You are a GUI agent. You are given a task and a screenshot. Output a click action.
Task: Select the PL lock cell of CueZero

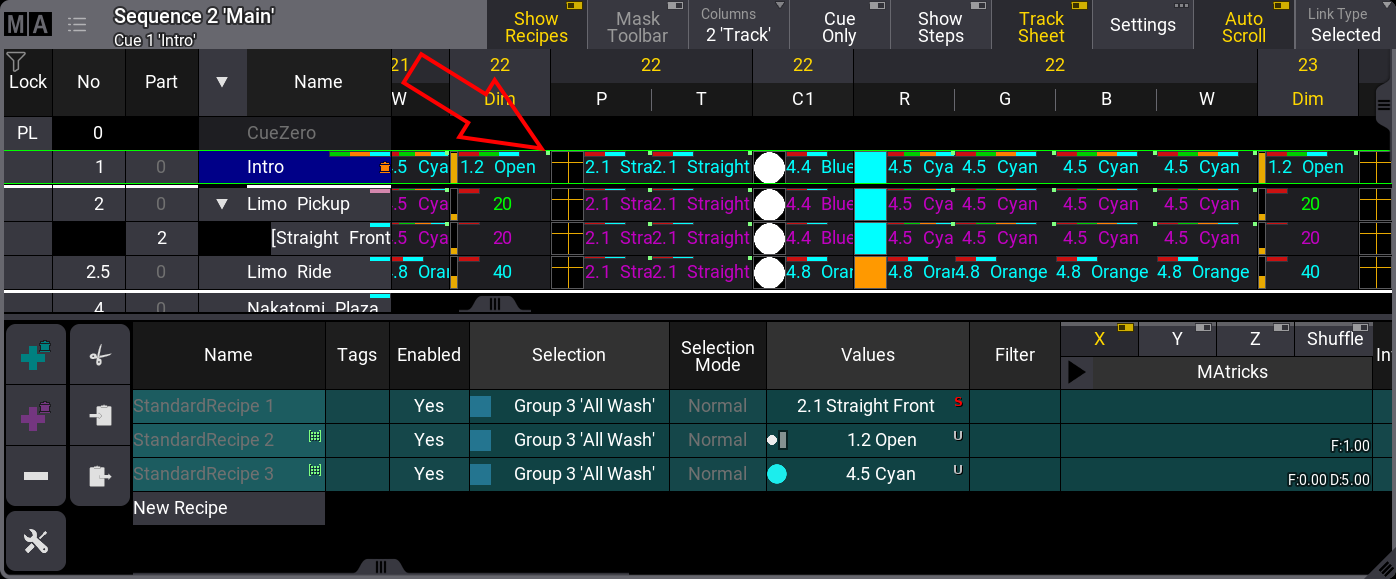pos(27,132)
